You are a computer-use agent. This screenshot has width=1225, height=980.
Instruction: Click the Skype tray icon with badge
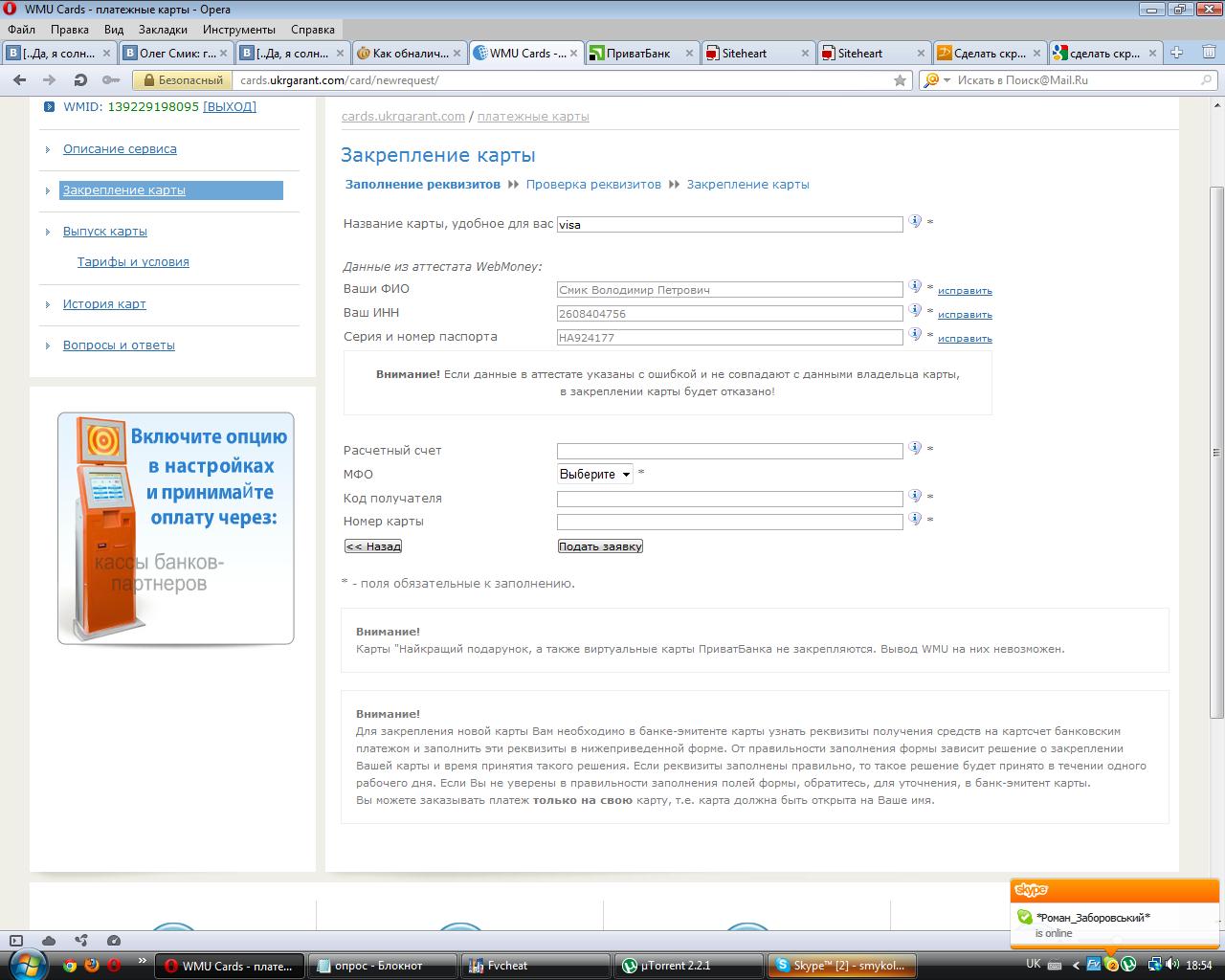pos(1112,965)
